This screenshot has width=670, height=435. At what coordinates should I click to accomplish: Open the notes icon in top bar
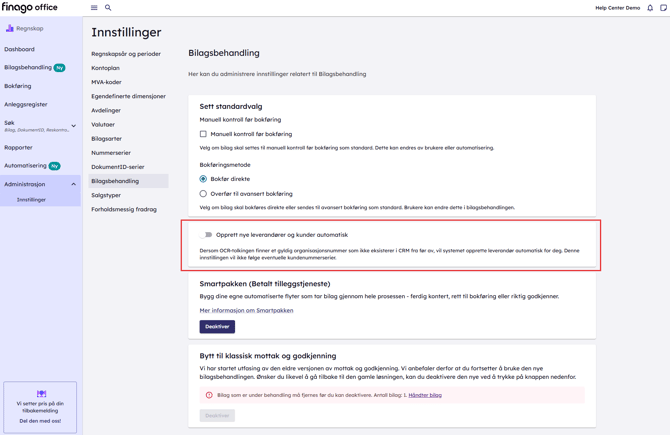[663, 8]
